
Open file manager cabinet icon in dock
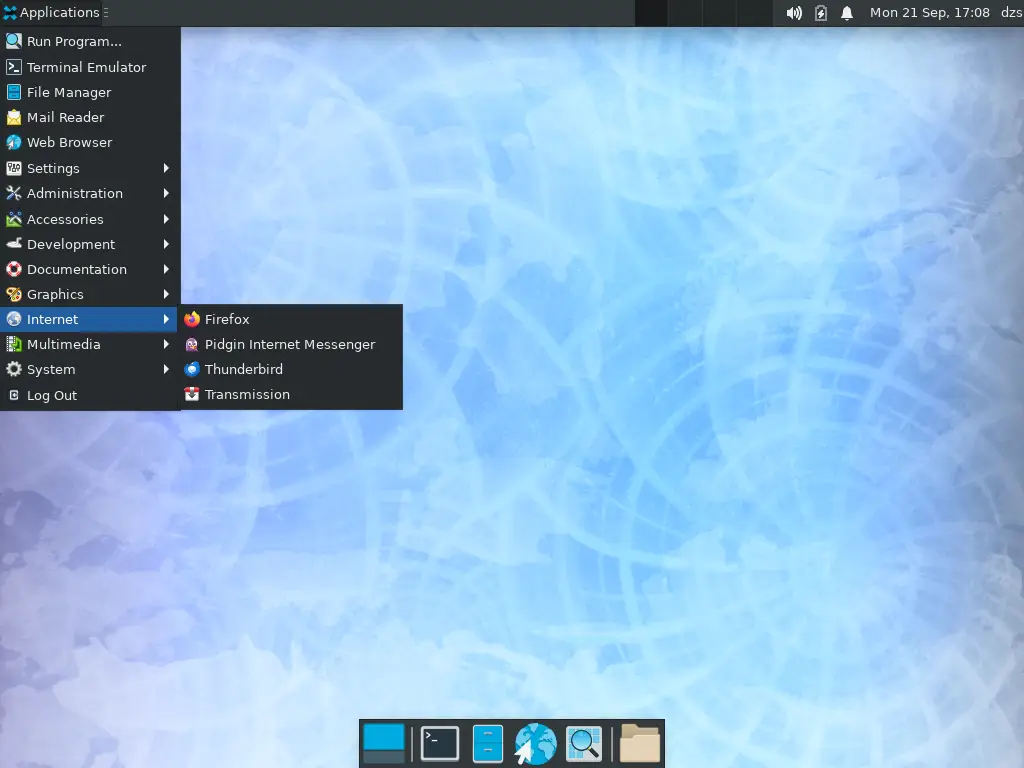click(x=487, y=743)
